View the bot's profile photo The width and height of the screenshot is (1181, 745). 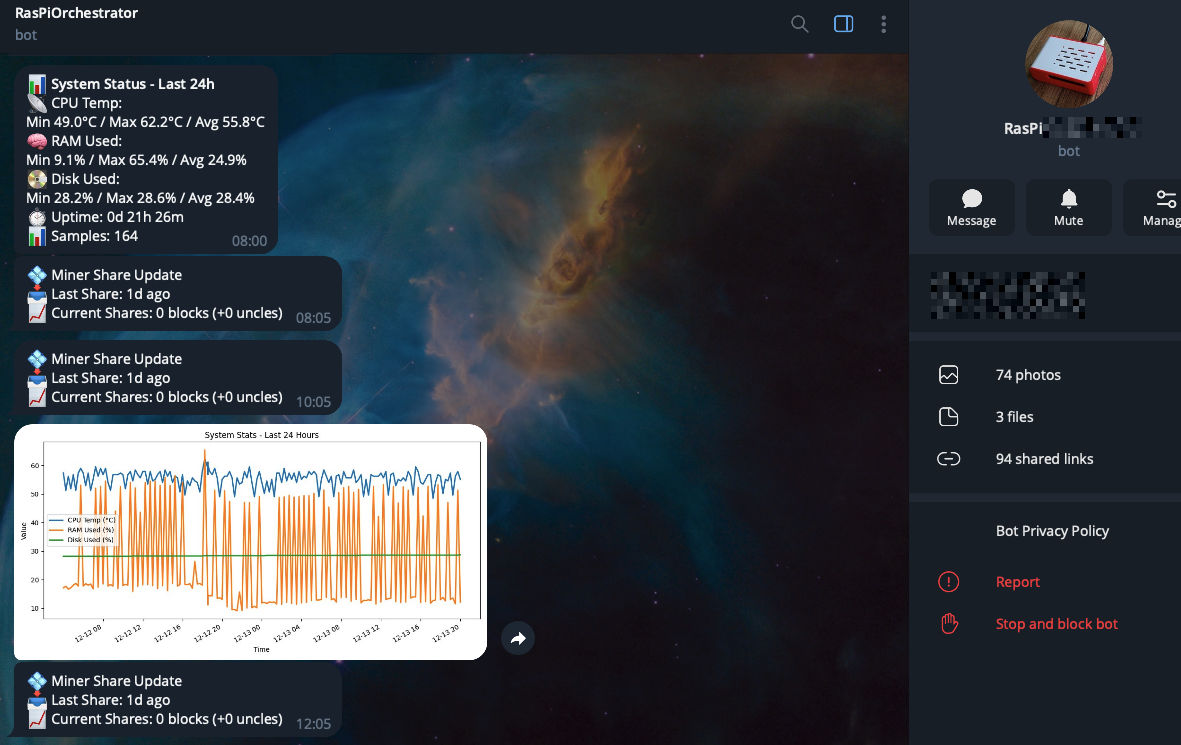click(1069, 63)
